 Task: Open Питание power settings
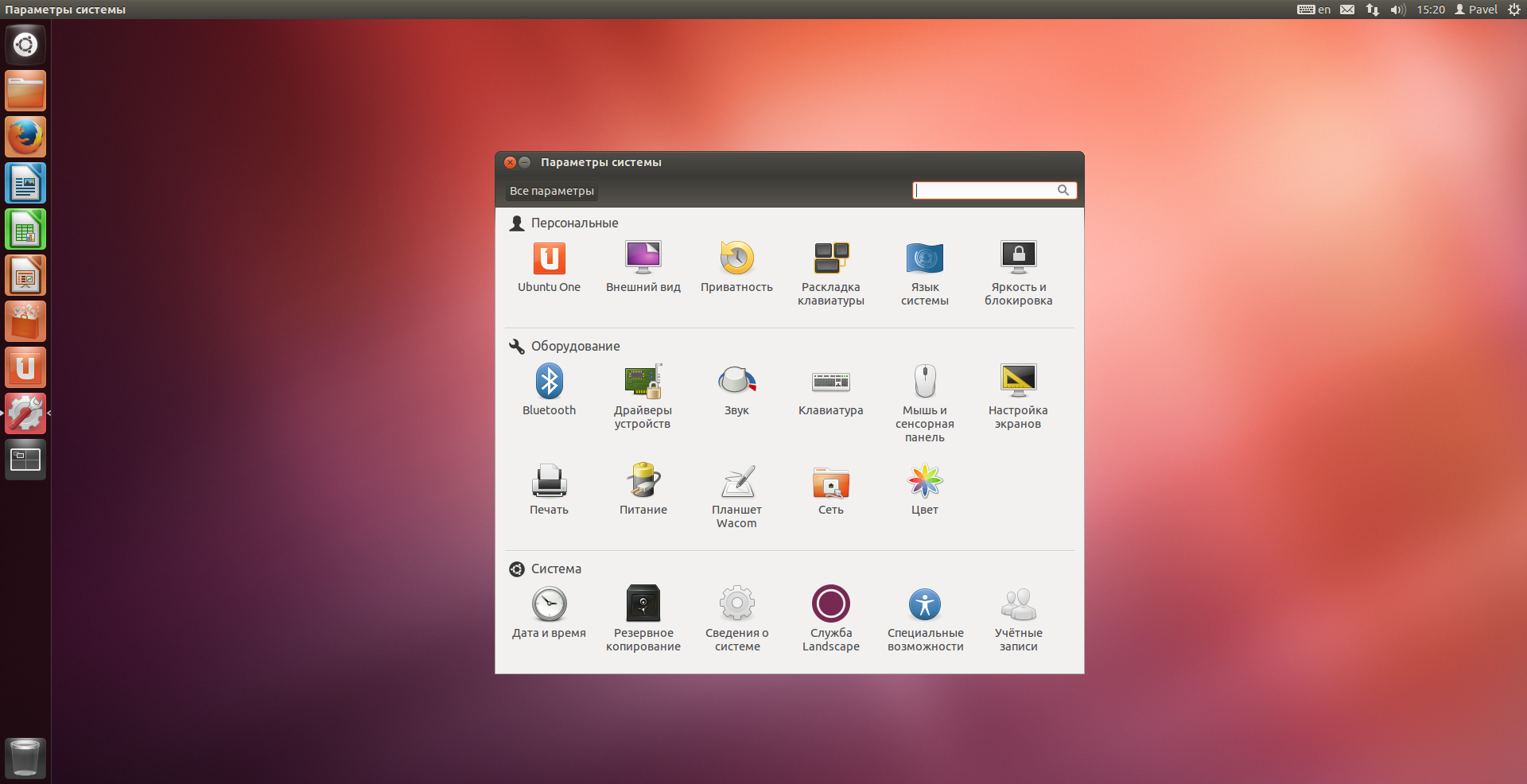[643, 489]
